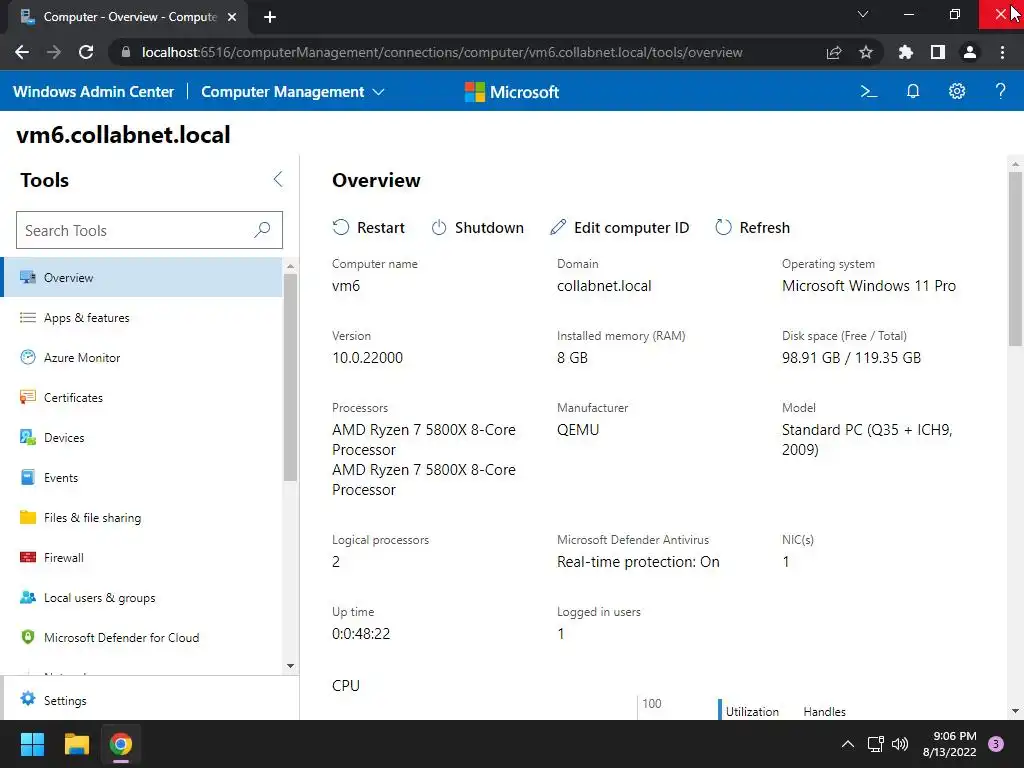Viewport: 1024px width, 768px height.
Task: Select Overview in the tools list
Action: coord(142,278)
